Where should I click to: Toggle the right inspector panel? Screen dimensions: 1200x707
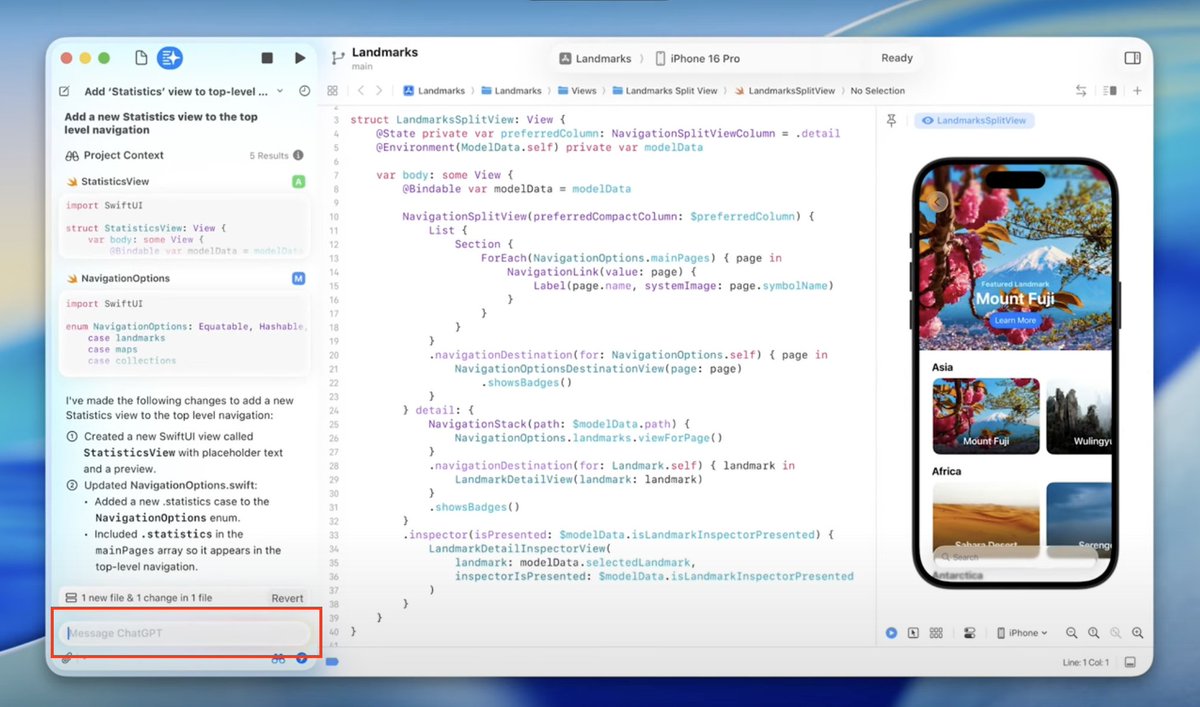click(x=1133, y=58)
